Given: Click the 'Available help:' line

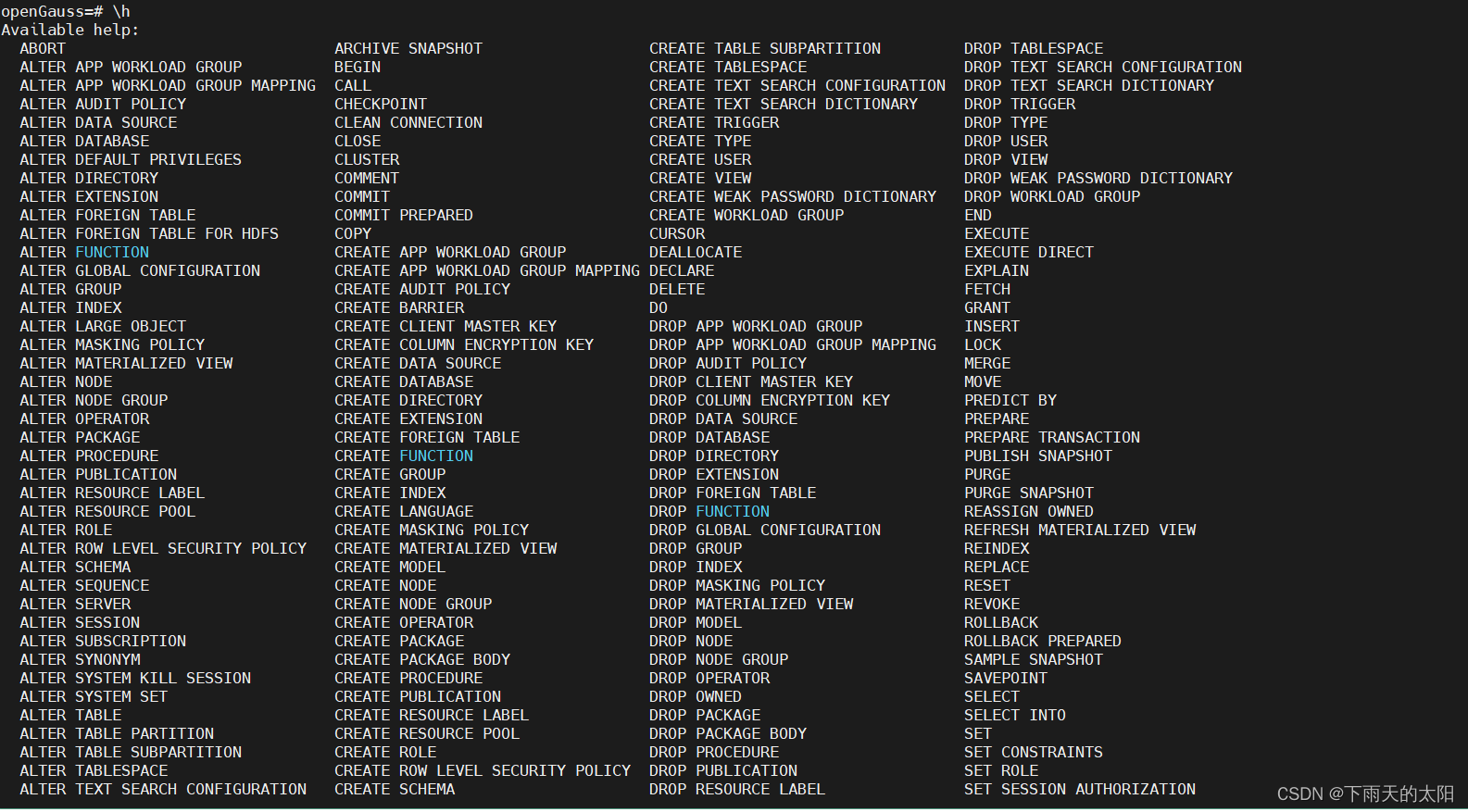Looking at the screenshot, I should pos(70,30).
